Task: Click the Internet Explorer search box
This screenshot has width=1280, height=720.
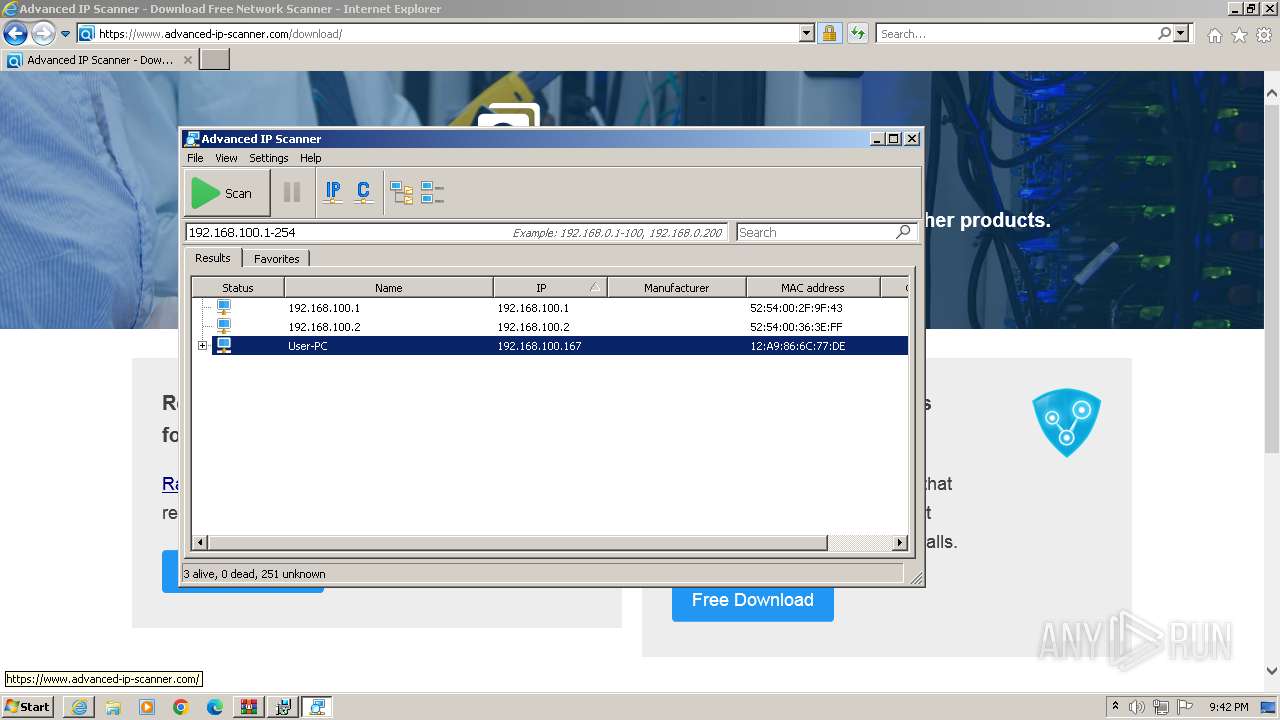Action: (x=1016, y=34)
